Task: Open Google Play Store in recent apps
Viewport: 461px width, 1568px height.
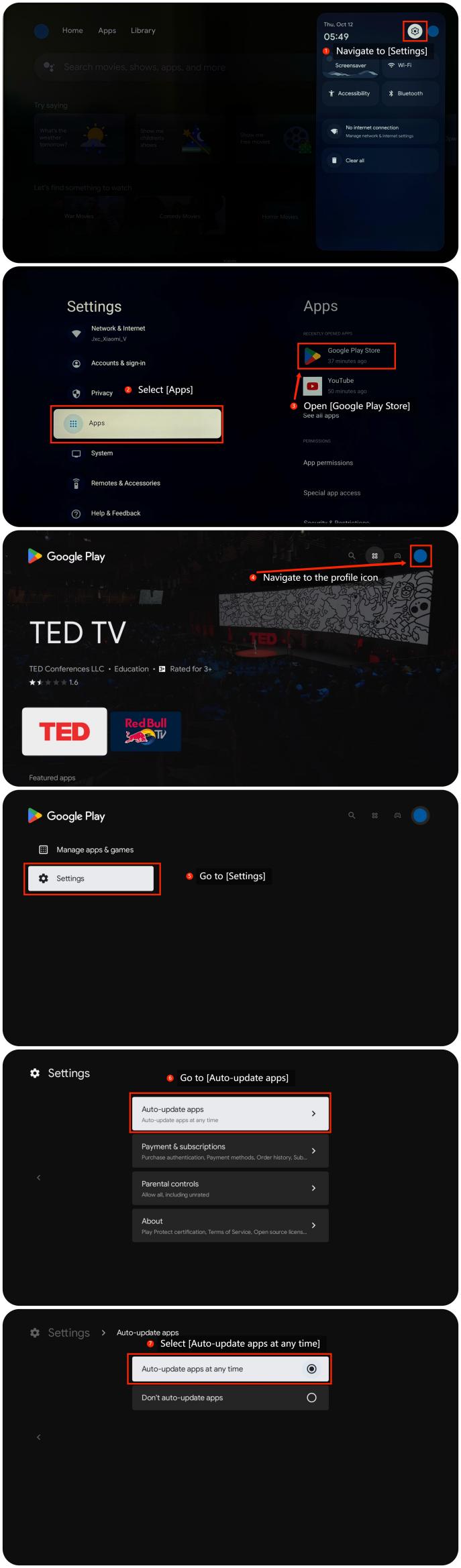Action: pos(346,355)
